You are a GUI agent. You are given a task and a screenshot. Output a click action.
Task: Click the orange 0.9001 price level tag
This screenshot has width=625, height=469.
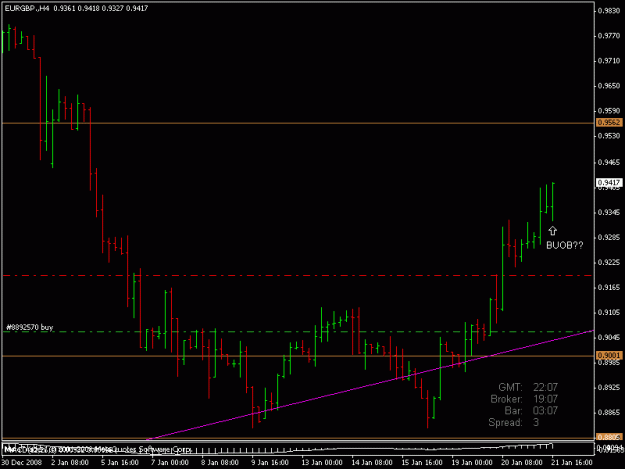[x=609, y=355]
